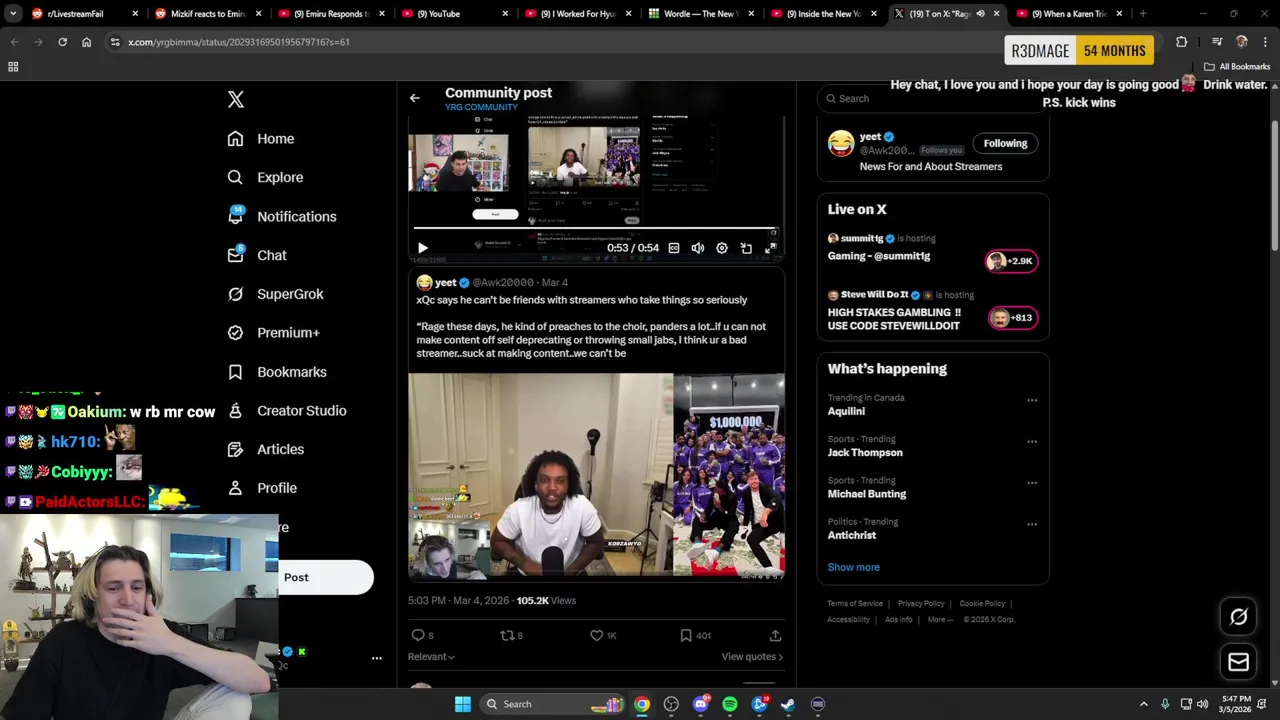The height and width of the screenshot is (720, 1280).
Task: Switch to When a Karen tab
Action: [1070, 14]
